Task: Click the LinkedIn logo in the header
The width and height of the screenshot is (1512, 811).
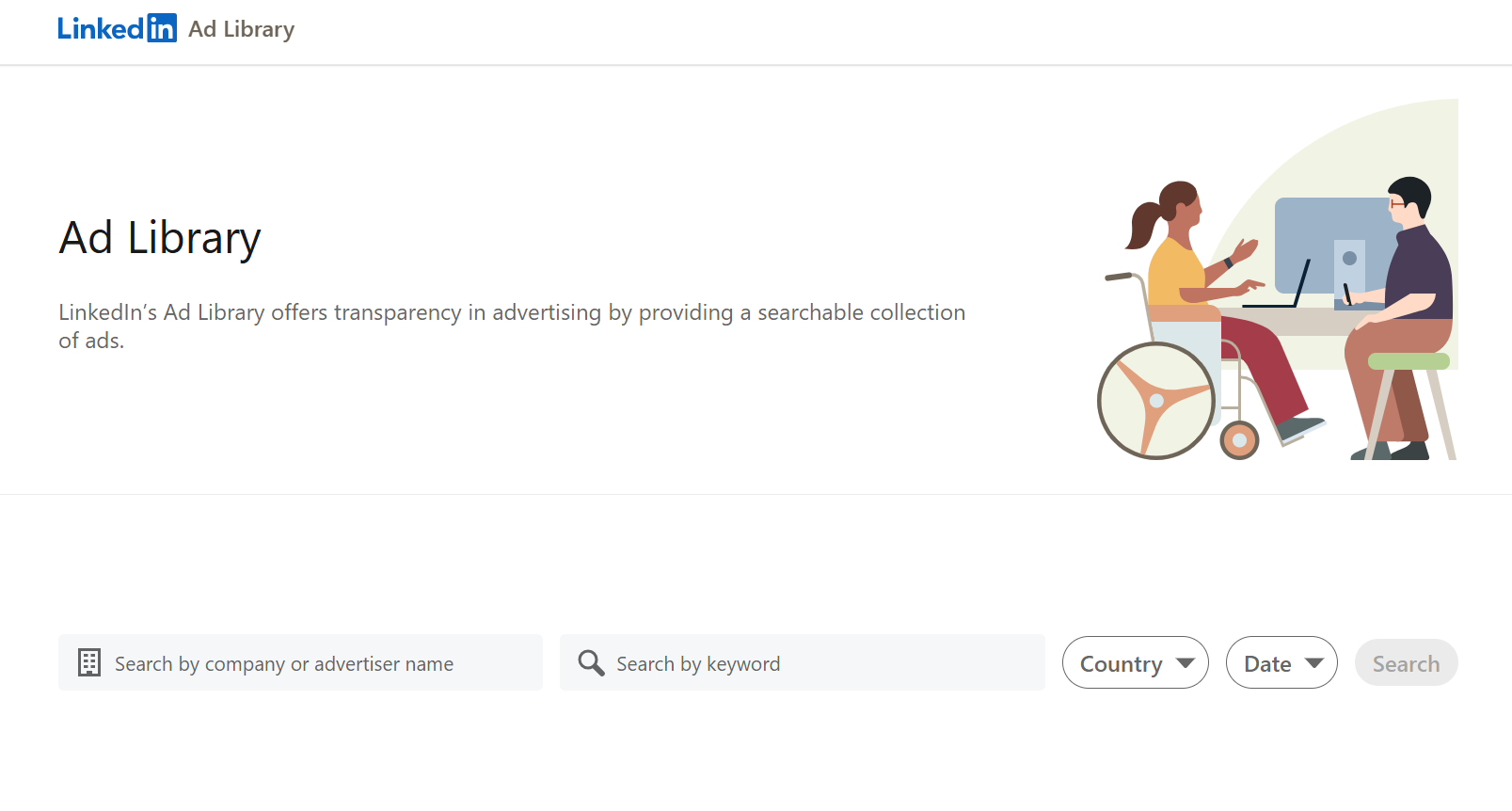Action: click(x=116, y=29)
